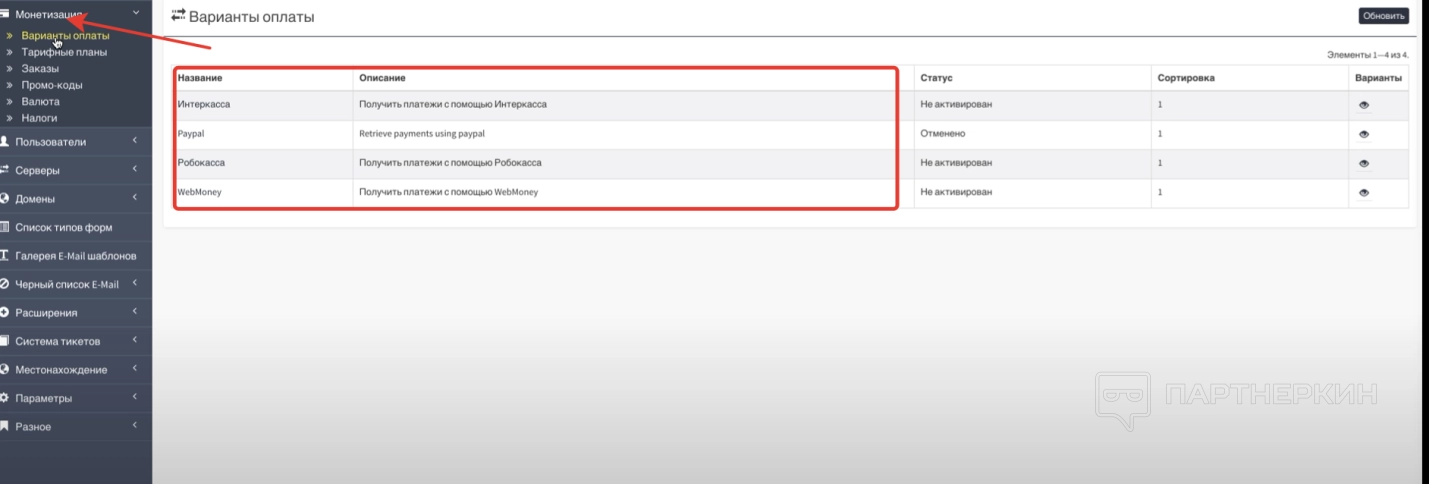
Task: Expand the Черный список E-Mail chevron
Action: click(x=135, y=283)
